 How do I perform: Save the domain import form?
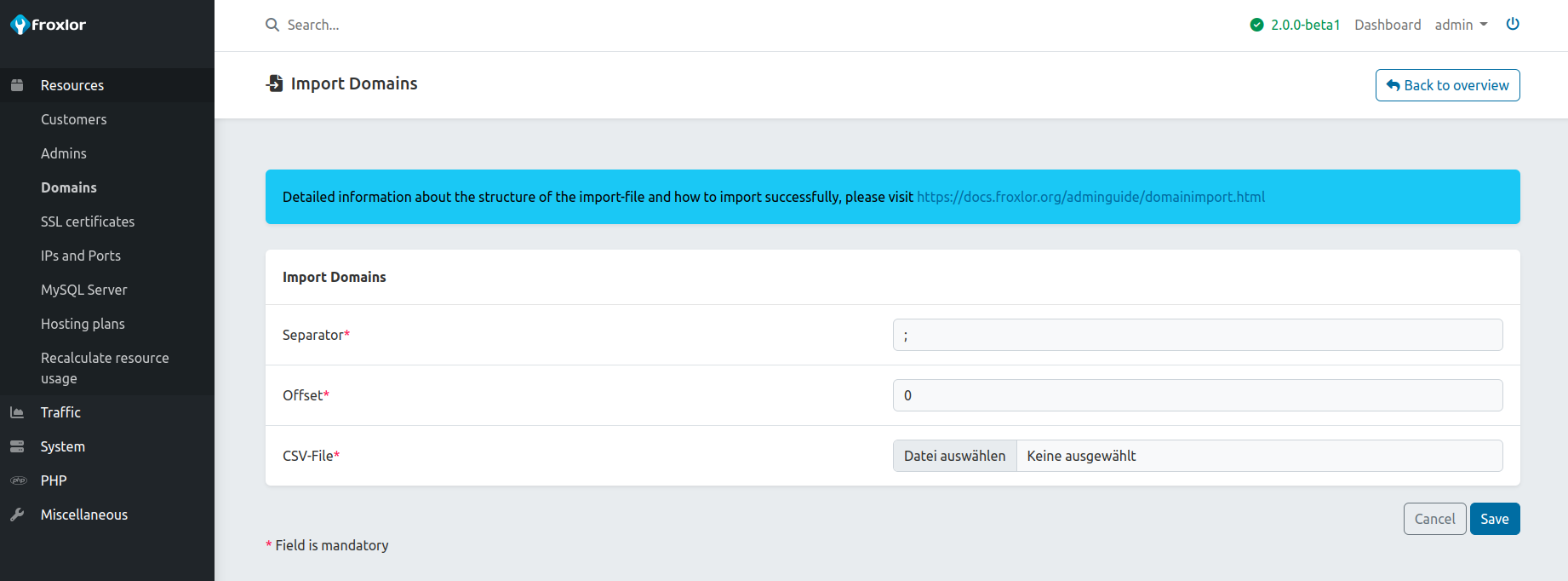coord(1494,519)
